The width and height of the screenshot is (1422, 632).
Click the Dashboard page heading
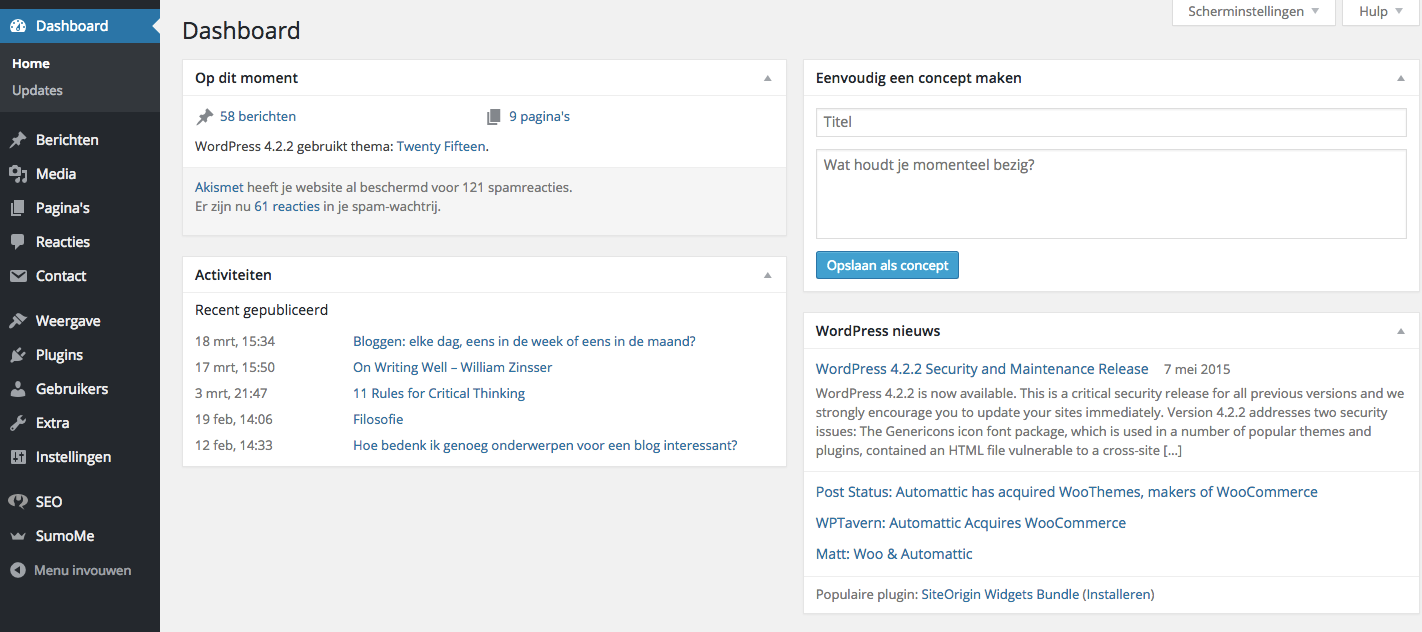point(241,31)
